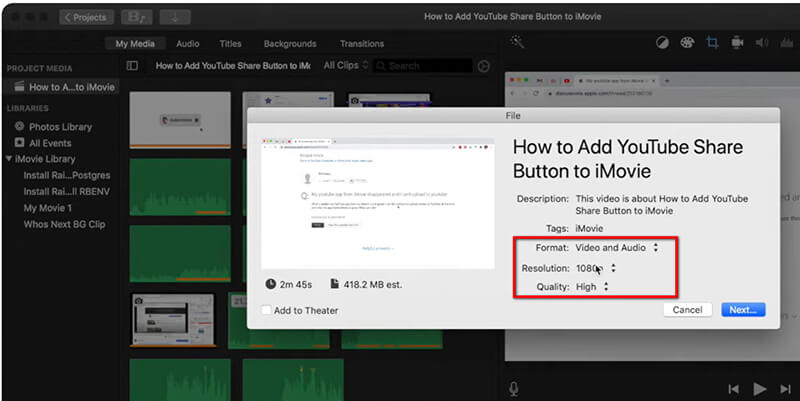Viewport: 800px width, 401px height.
Task: Click the 2m 45s duration label
Action: pyautogui.click(x=288, y=285)
